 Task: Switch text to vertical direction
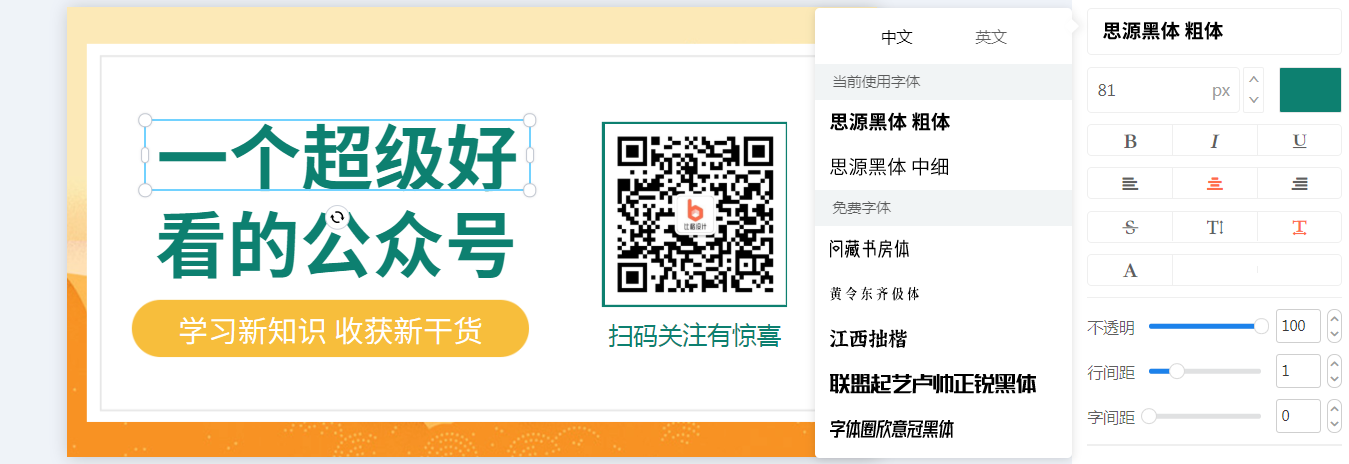[x=1214, y=227]
